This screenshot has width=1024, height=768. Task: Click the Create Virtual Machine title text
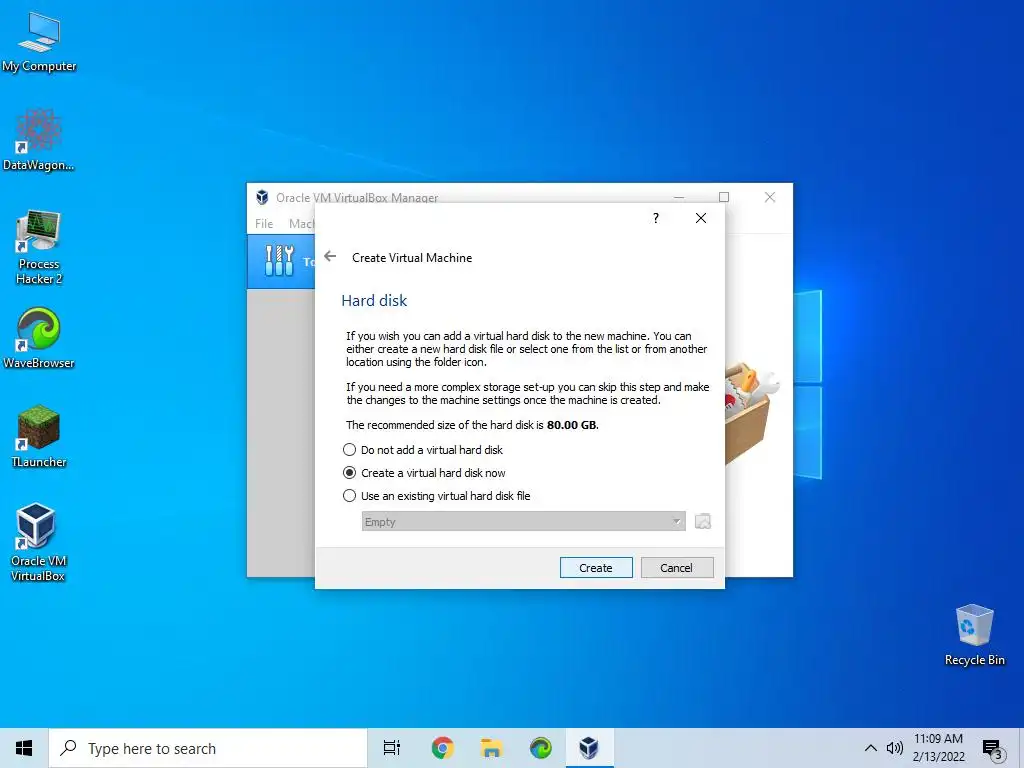tap(412, 257)
